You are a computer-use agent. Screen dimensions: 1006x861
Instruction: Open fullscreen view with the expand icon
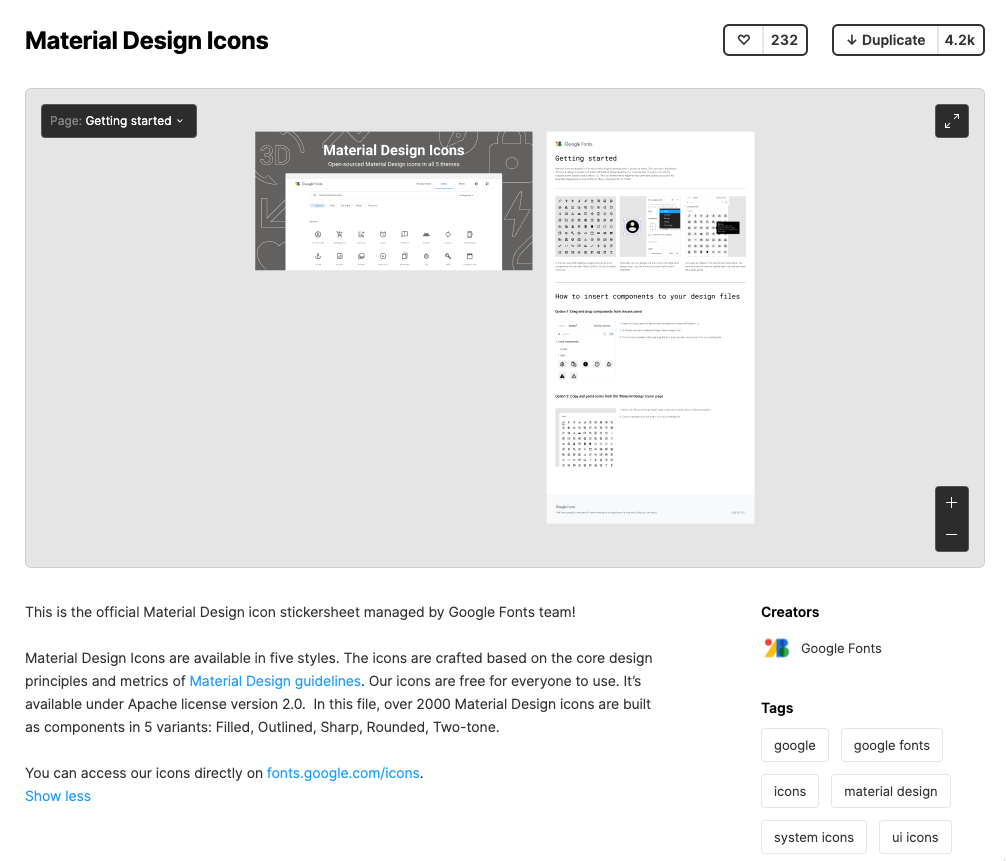(951, 120)
